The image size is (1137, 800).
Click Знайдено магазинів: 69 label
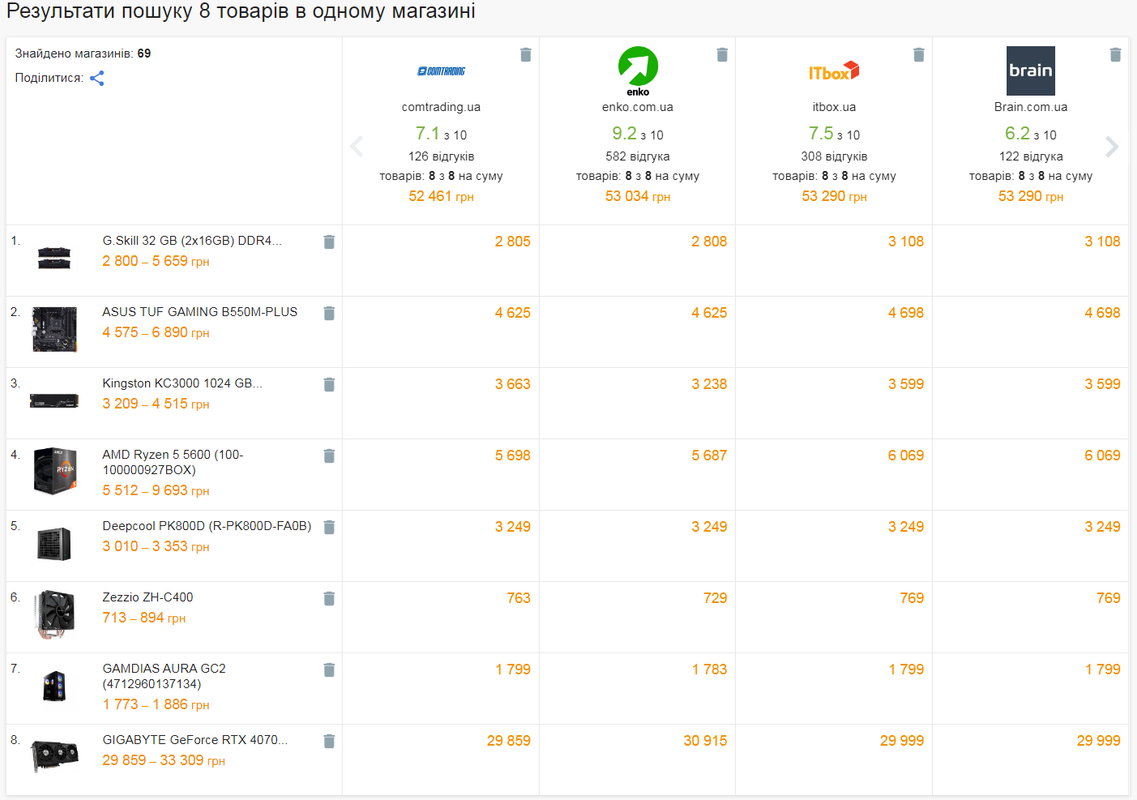click(x=83, y=54)
